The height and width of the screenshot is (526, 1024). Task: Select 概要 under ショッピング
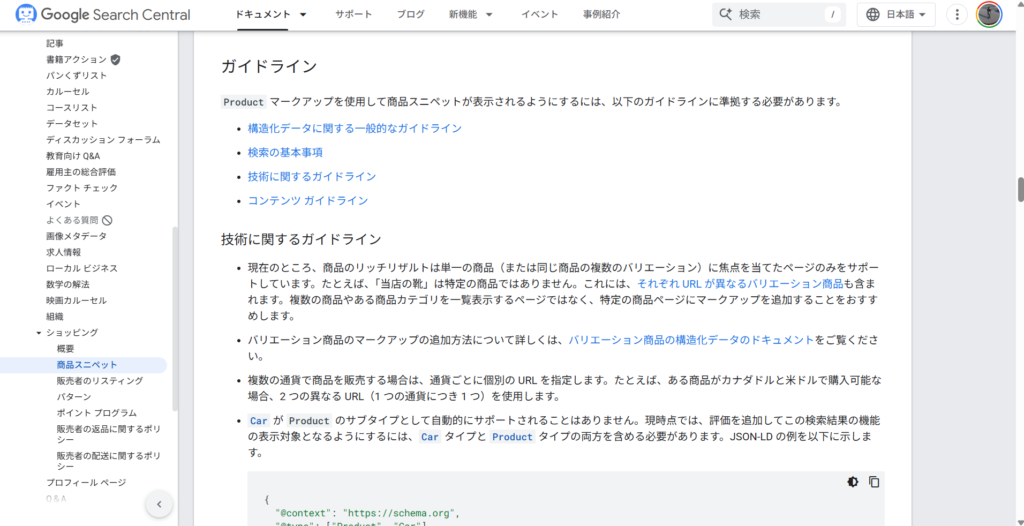tap(65, 348)
